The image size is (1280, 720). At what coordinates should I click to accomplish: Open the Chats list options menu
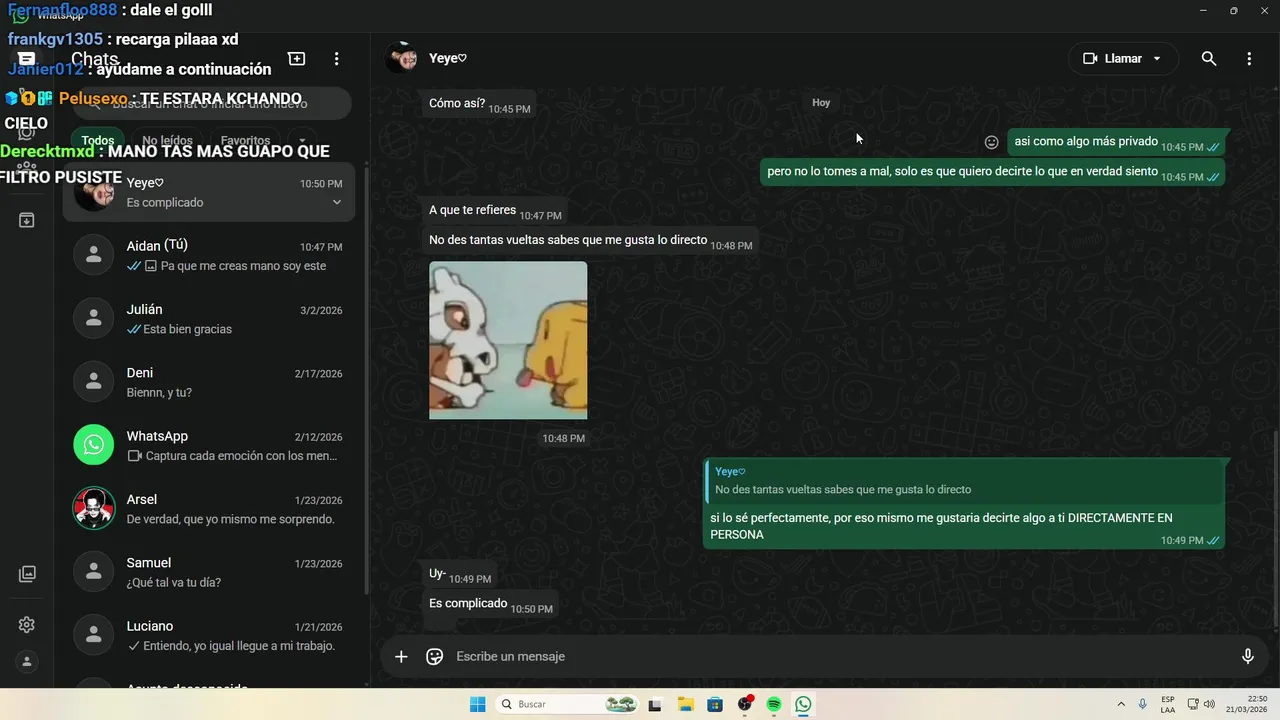tap(337, 59)
